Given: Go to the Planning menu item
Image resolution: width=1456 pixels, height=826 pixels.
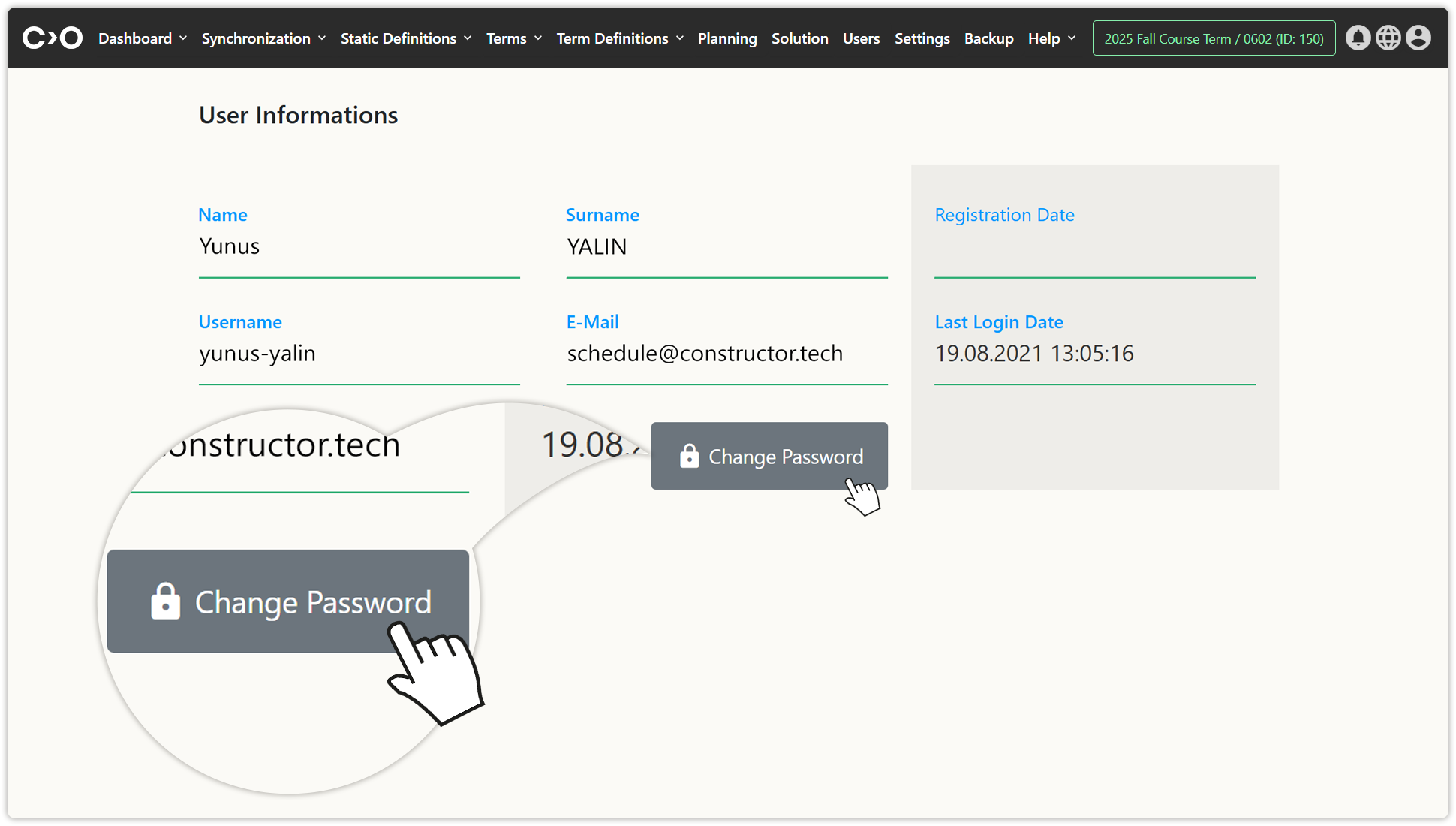Looking at the screenshot, I should (726, 38).
